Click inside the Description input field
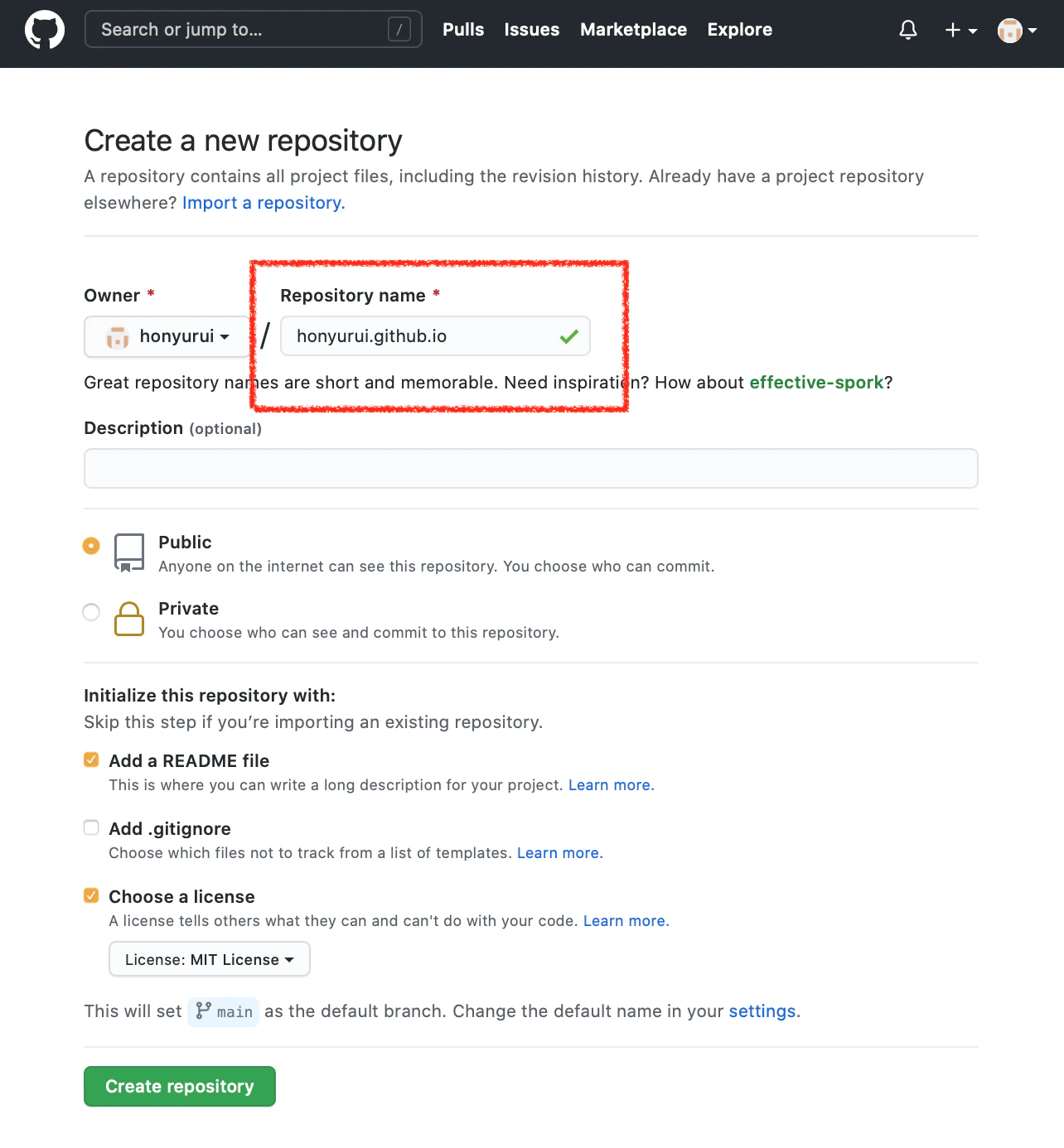 pos(530,468)
